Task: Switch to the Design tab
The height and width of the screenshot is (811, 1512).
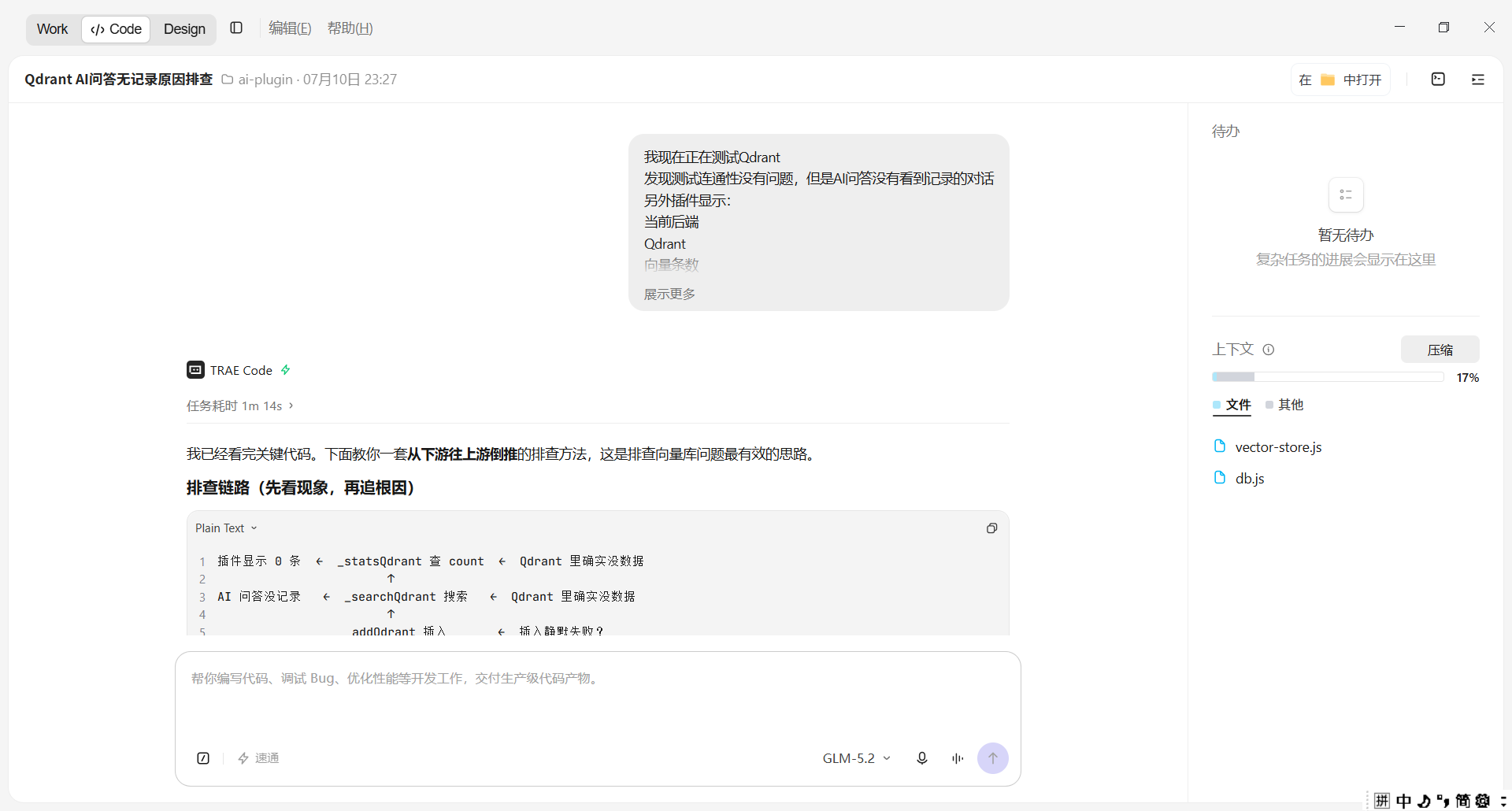Action: point(184,29)
